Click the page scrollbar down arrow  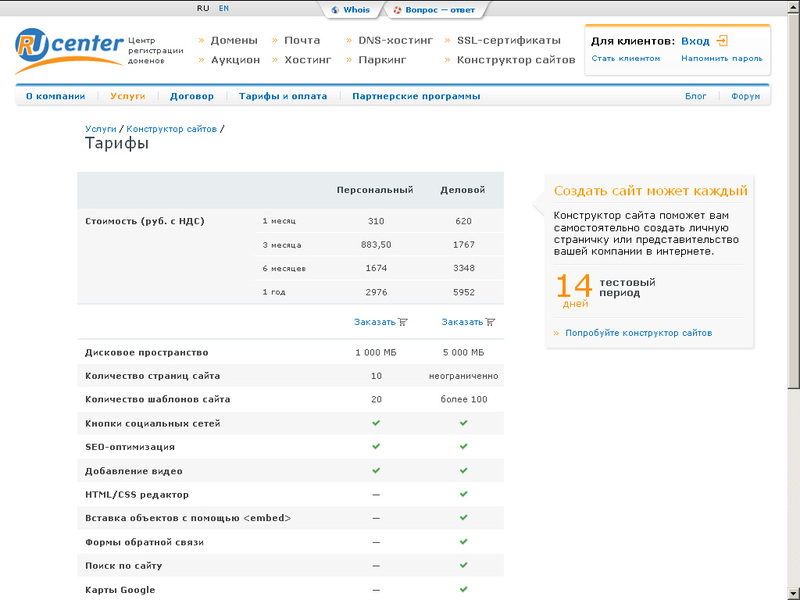pyautogui.click(x=793, y=593)
